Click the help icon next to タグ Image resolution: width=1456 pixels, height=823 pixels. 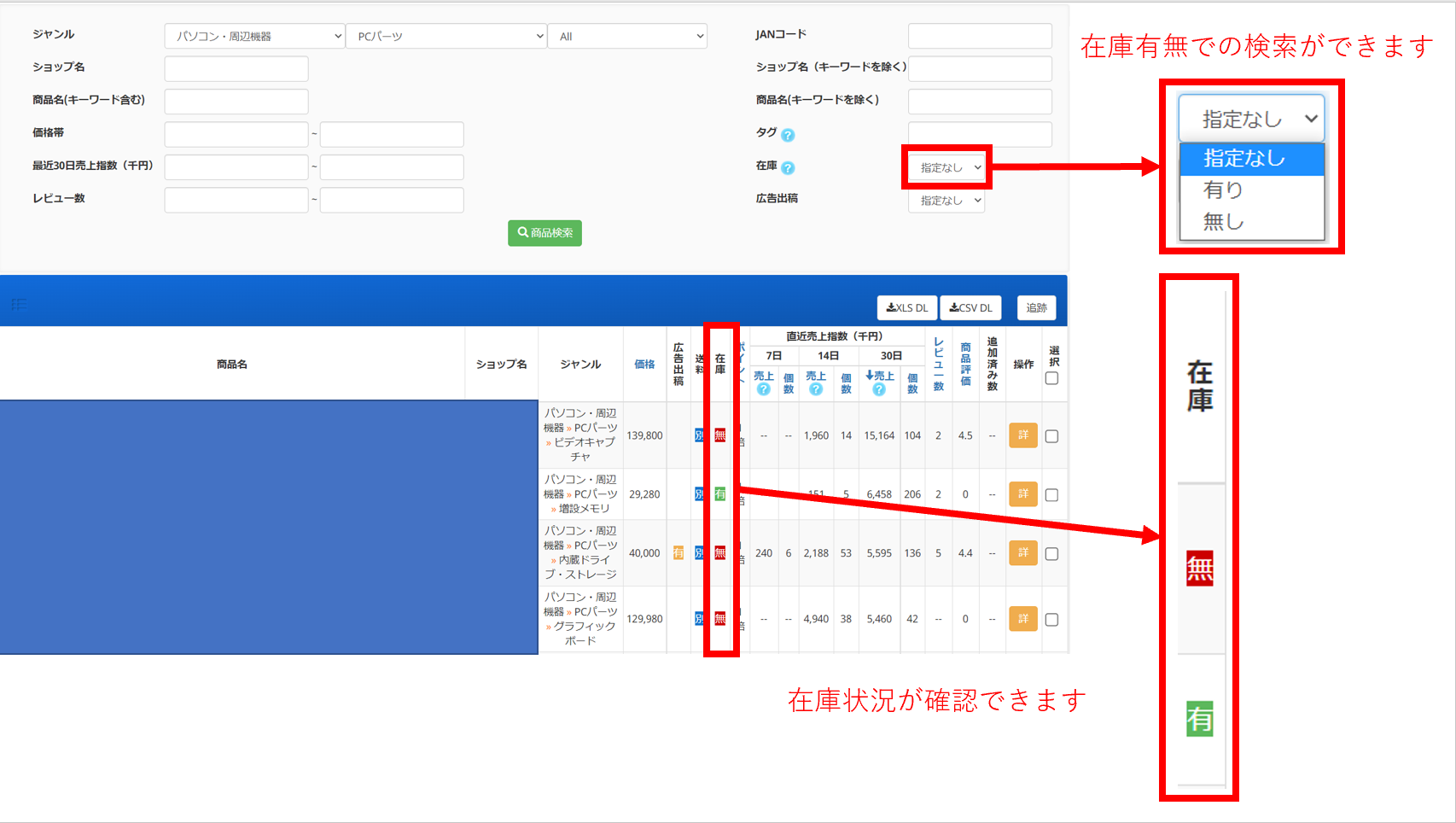(788, 135)
